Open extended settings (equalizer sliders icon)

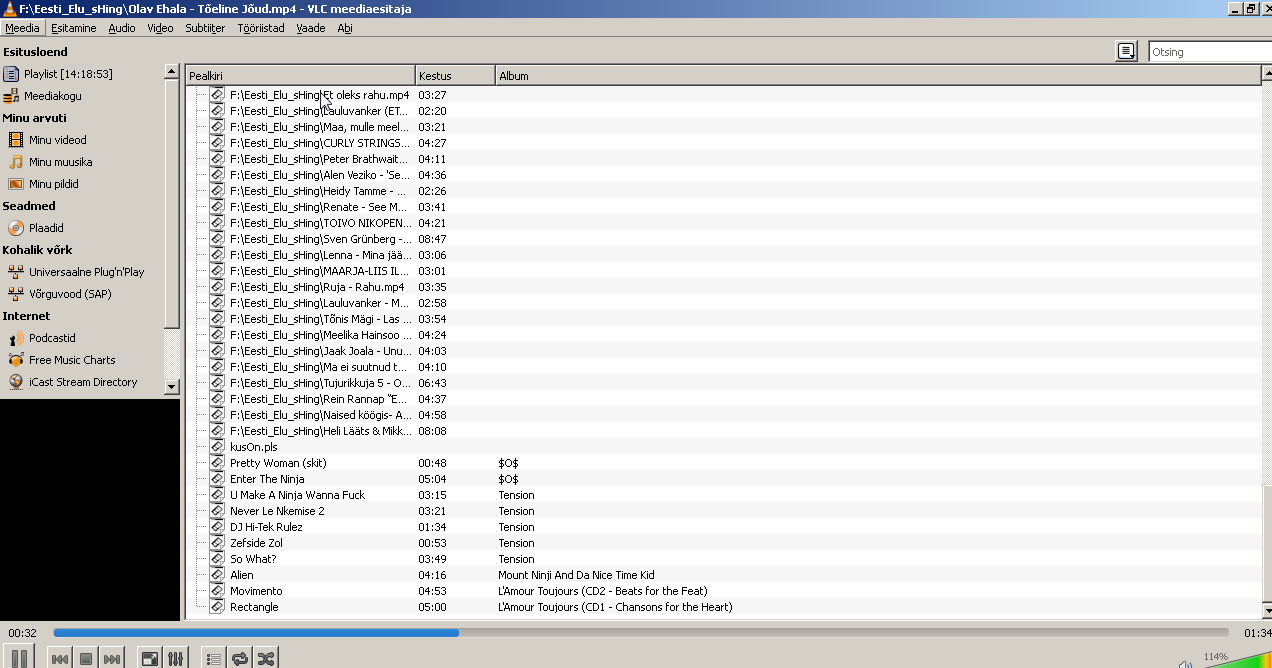175,659
